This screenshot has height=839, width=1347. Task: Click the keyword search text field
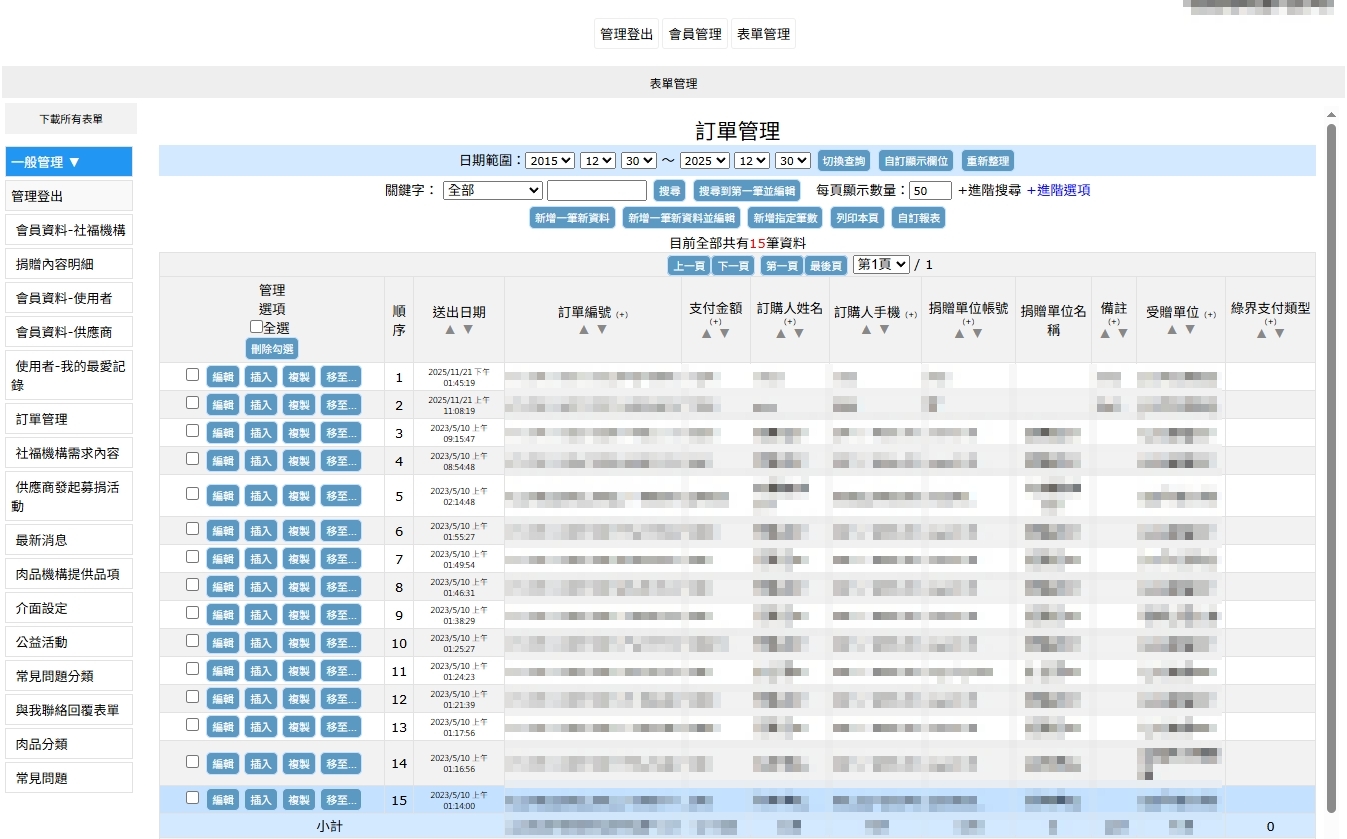click(597, 190)
